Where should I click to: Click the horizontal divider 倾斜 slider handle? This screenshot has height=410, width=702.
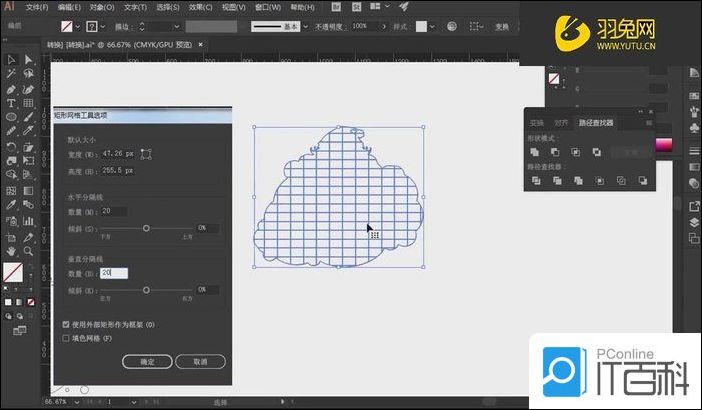tap(147, 228)
